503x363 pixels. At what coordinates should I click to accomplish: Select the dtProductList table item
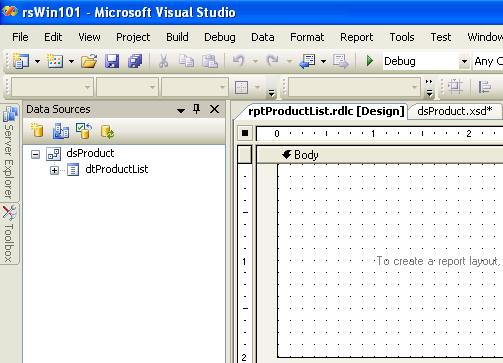(117, 169)
